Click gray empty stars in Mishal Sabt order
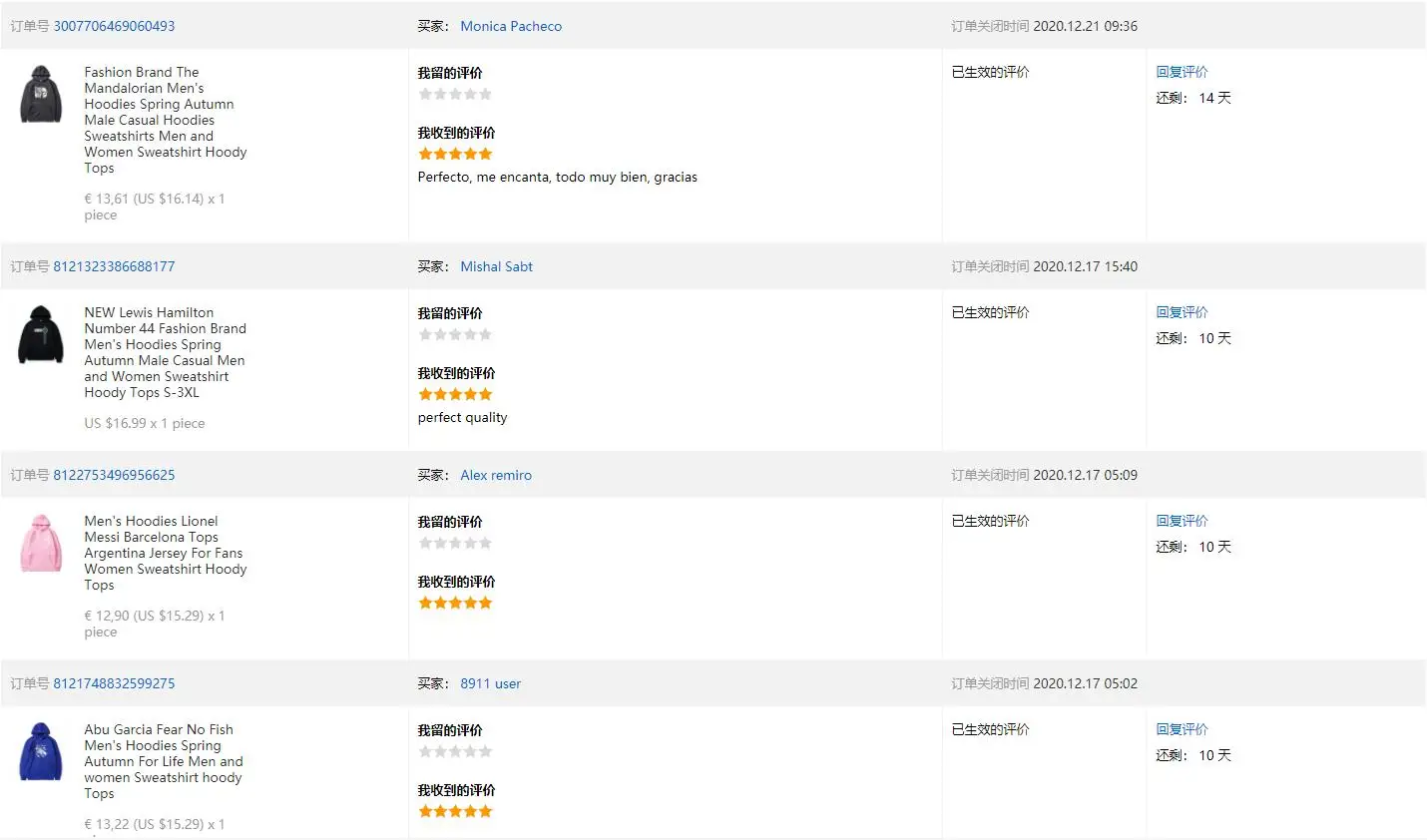The height and width of the screenshot is (840, 1427). 455,334
